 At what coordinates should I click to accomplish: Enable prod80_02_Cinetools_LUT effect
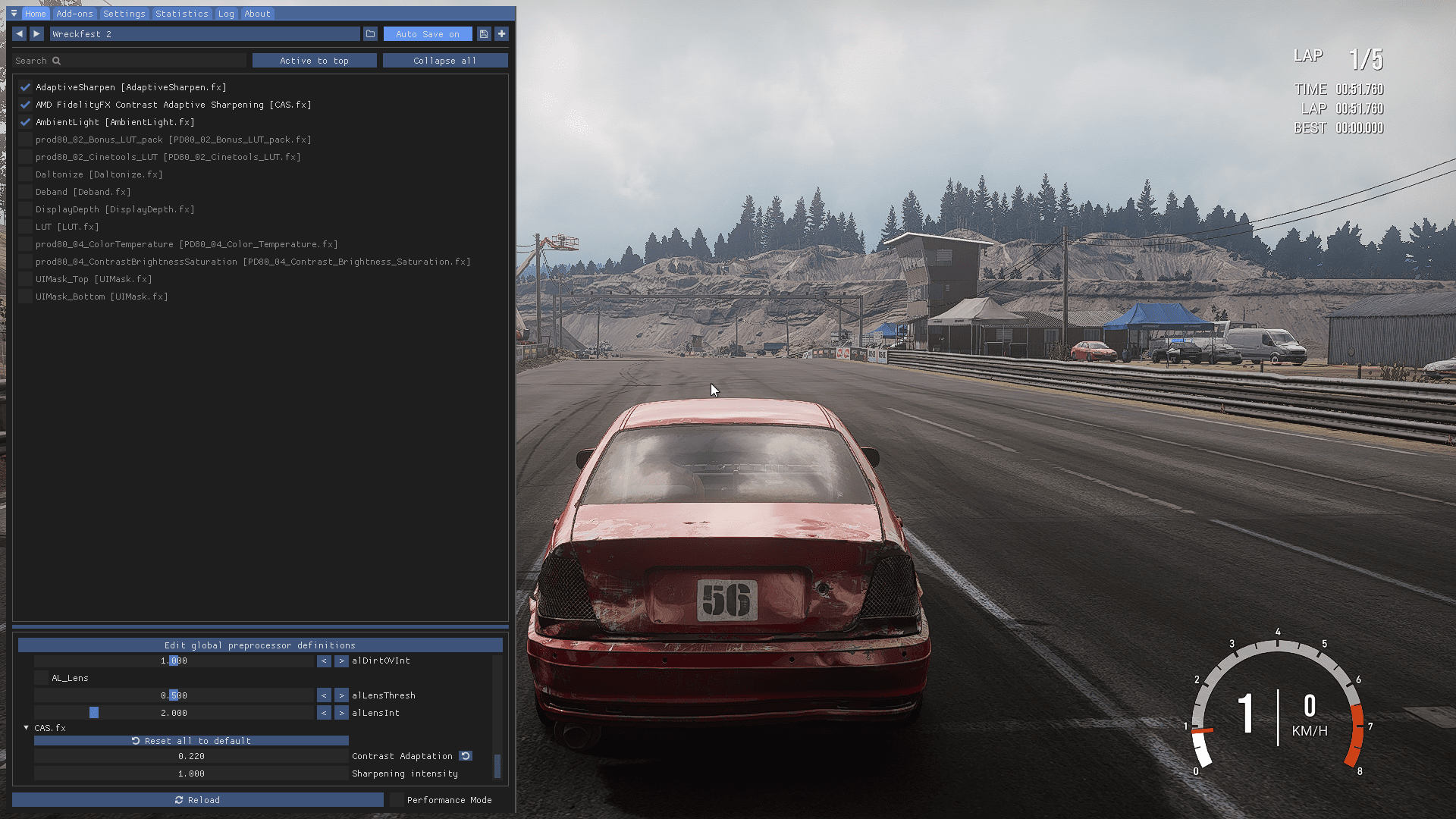pyautogui.click(x=25, y=157)
